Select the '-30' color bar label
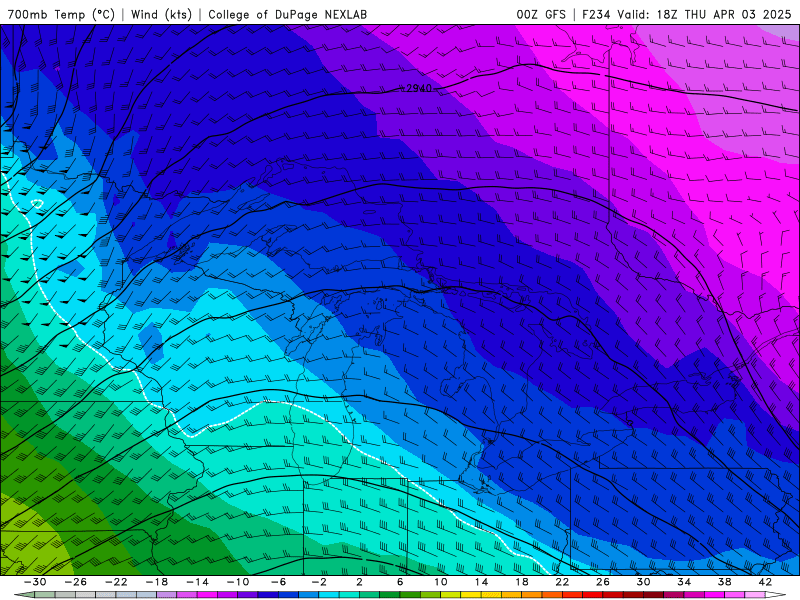Viewport: 800px width, 600px height. point(35,582)
